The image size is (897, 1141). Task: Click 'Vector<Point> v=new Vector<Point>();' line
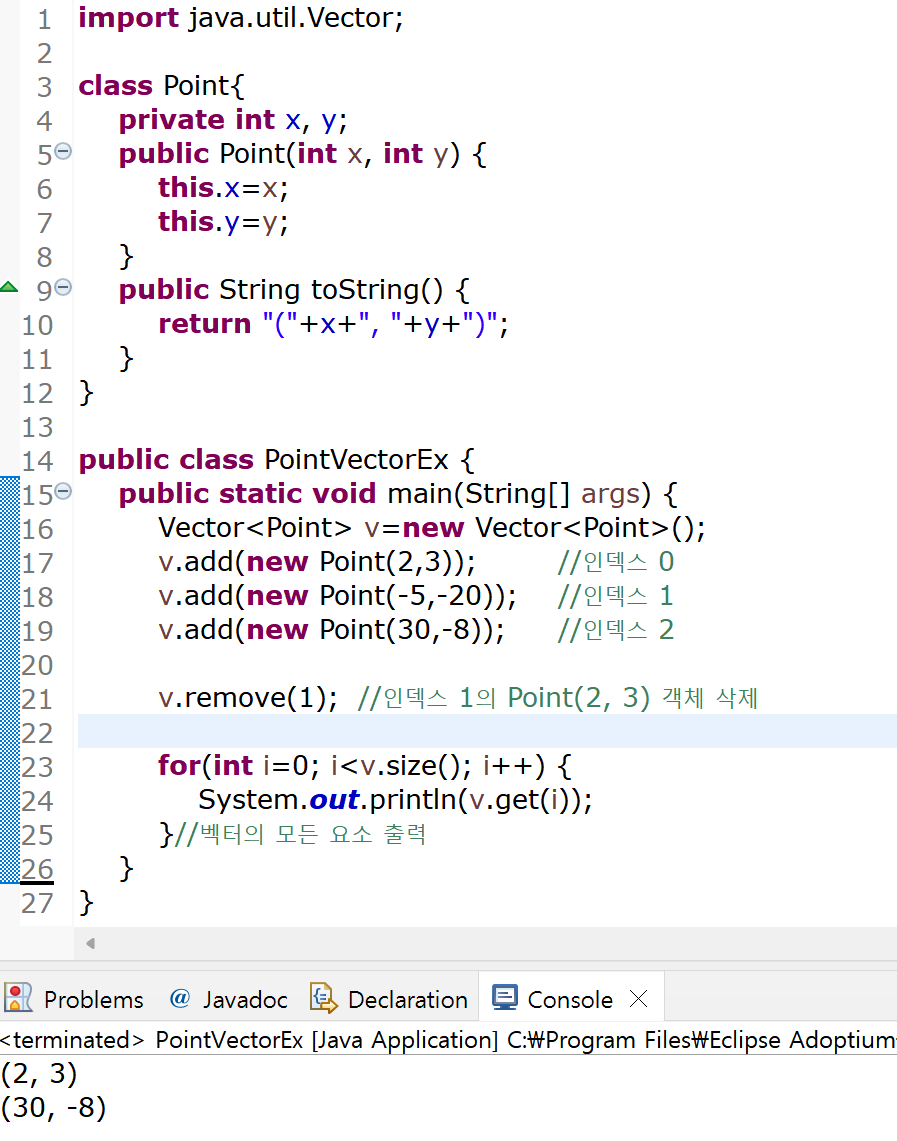tap(431, 528)
